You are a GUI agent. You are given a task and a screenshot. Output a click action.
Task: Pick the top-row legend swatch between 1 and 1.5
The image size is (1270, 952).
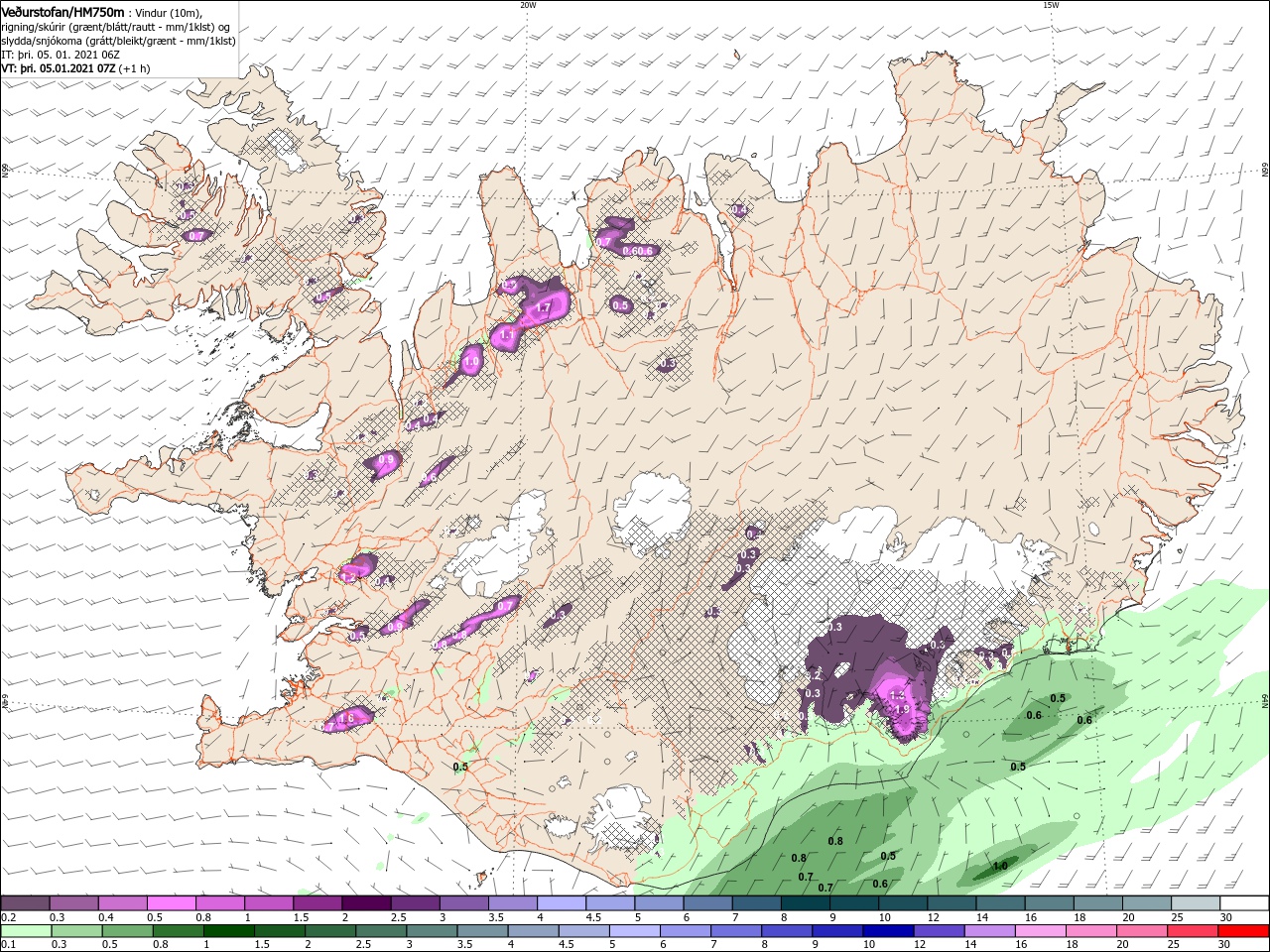[268, 903]
